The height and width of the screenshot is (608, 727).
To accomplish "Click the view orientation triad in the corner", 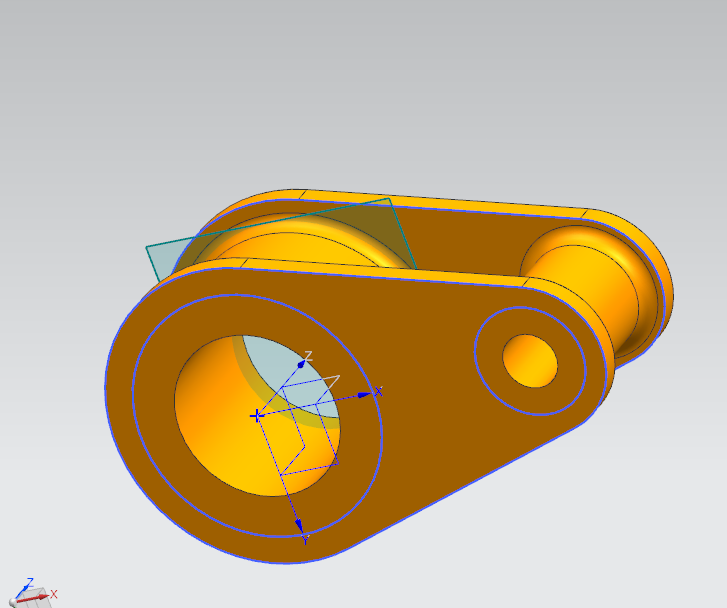I will tap(31, 594).
